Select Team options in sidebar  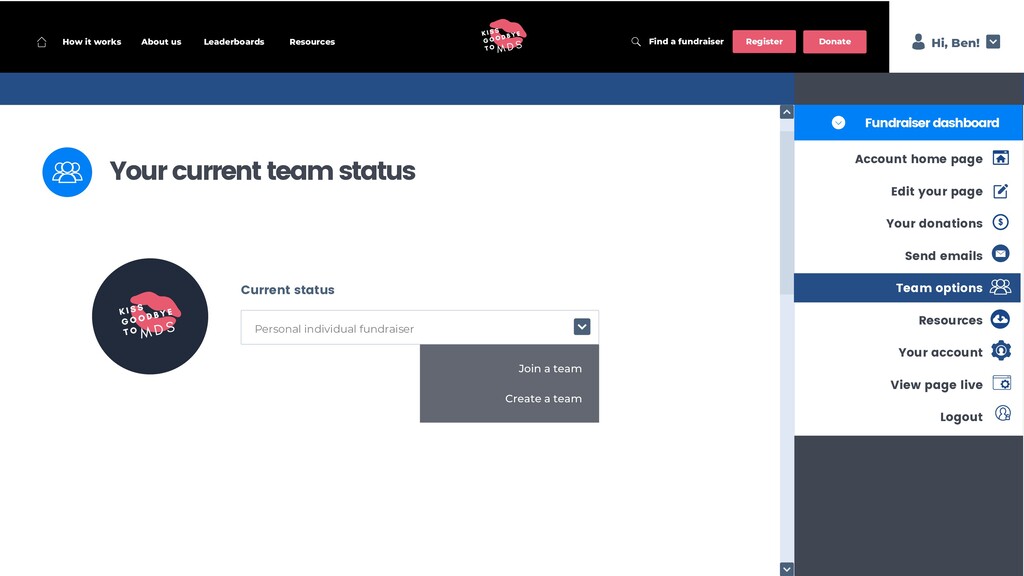[907, 287]
